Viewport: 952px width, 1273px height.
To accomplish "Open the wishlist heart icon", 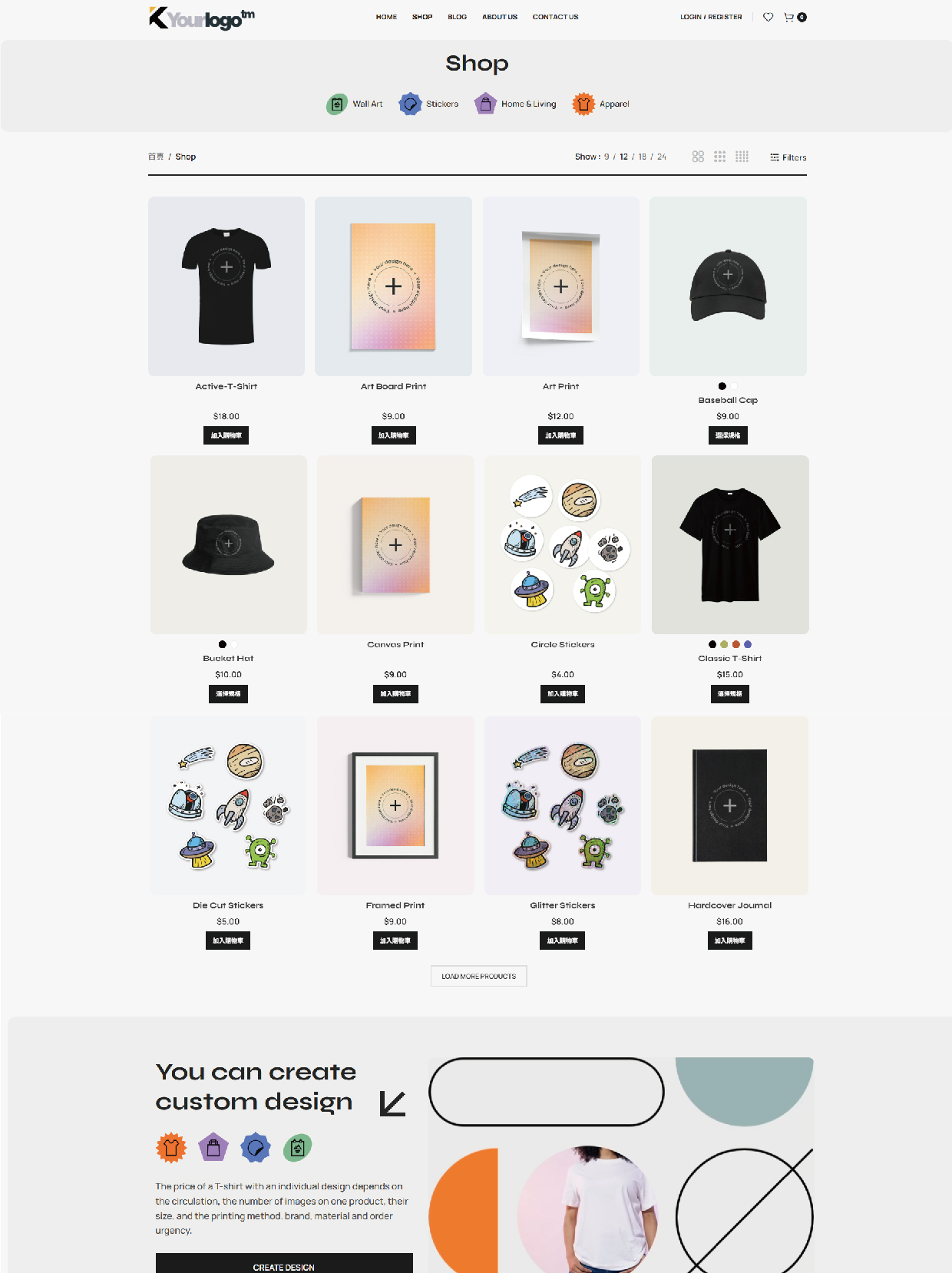I will click(768, 17).
